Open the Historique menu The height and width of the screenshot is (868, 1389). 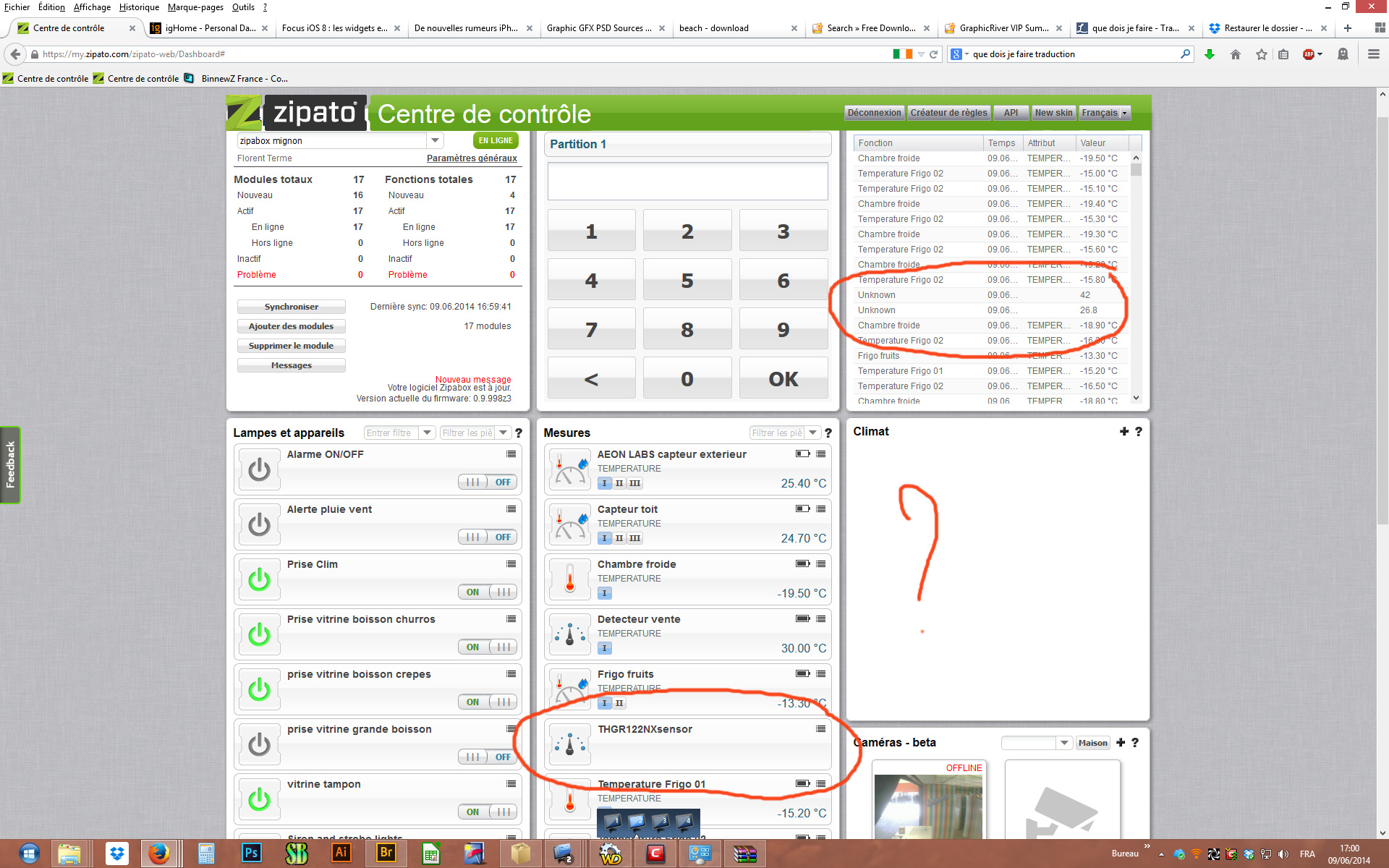[139, 7]
